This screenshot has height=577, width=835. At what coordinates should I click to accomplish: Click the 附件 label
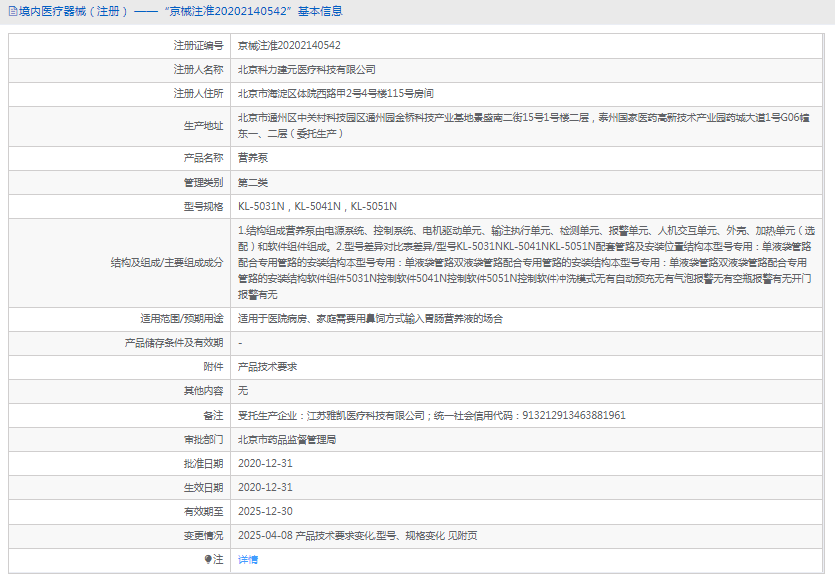tap(213, 367)
